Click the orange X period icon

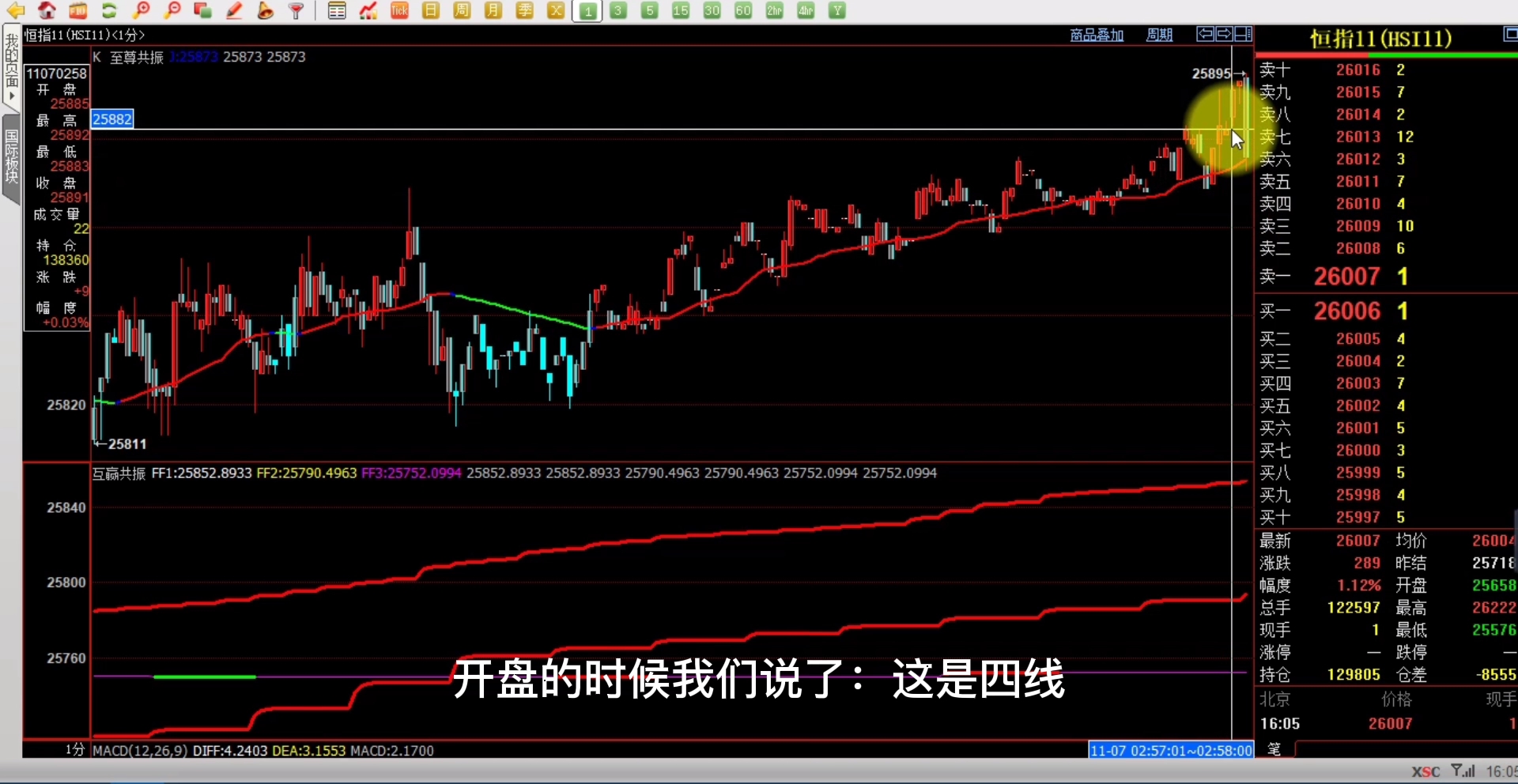[556, 10]
